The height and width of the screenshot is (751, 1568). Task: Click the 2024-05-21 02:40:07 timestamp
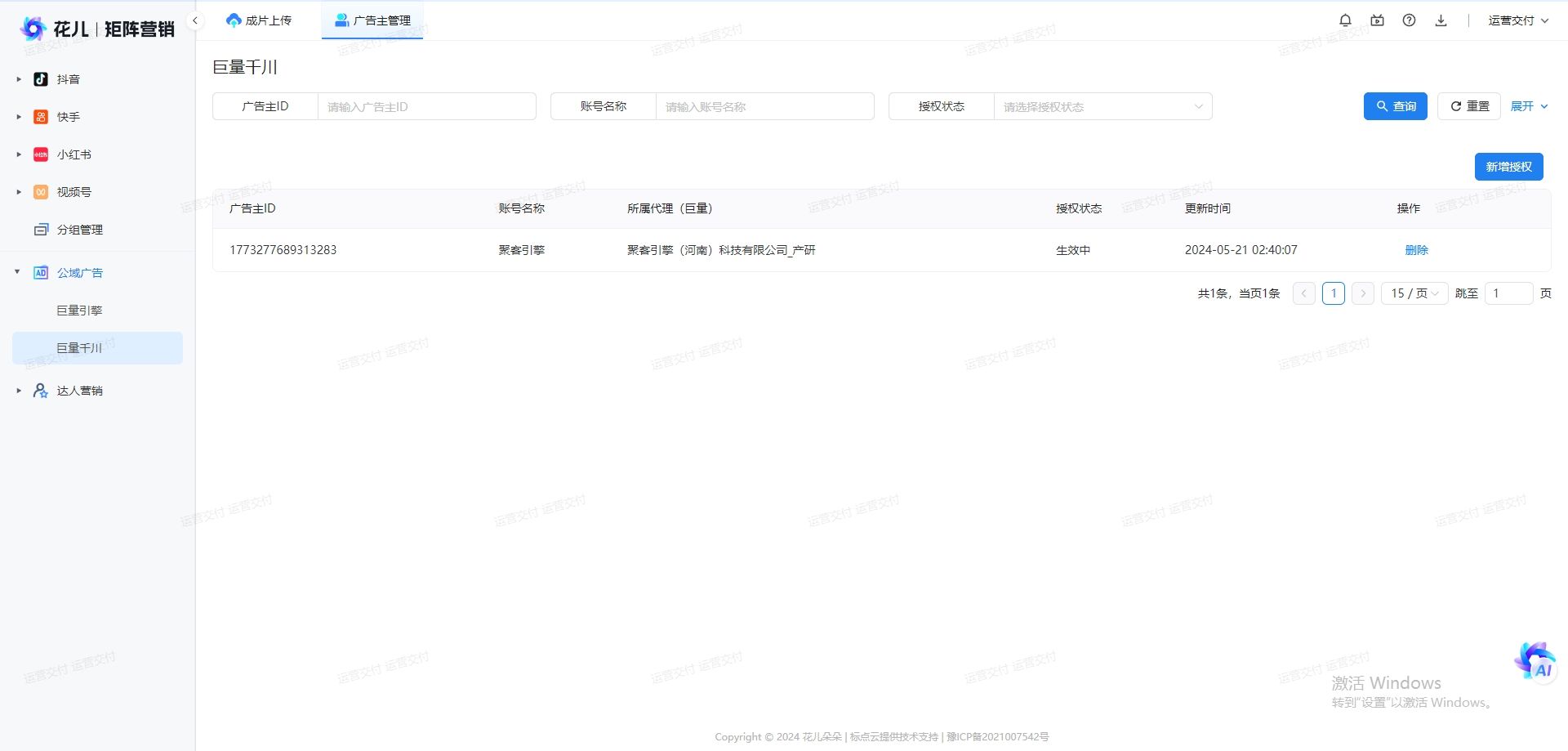pos(1241,250)
